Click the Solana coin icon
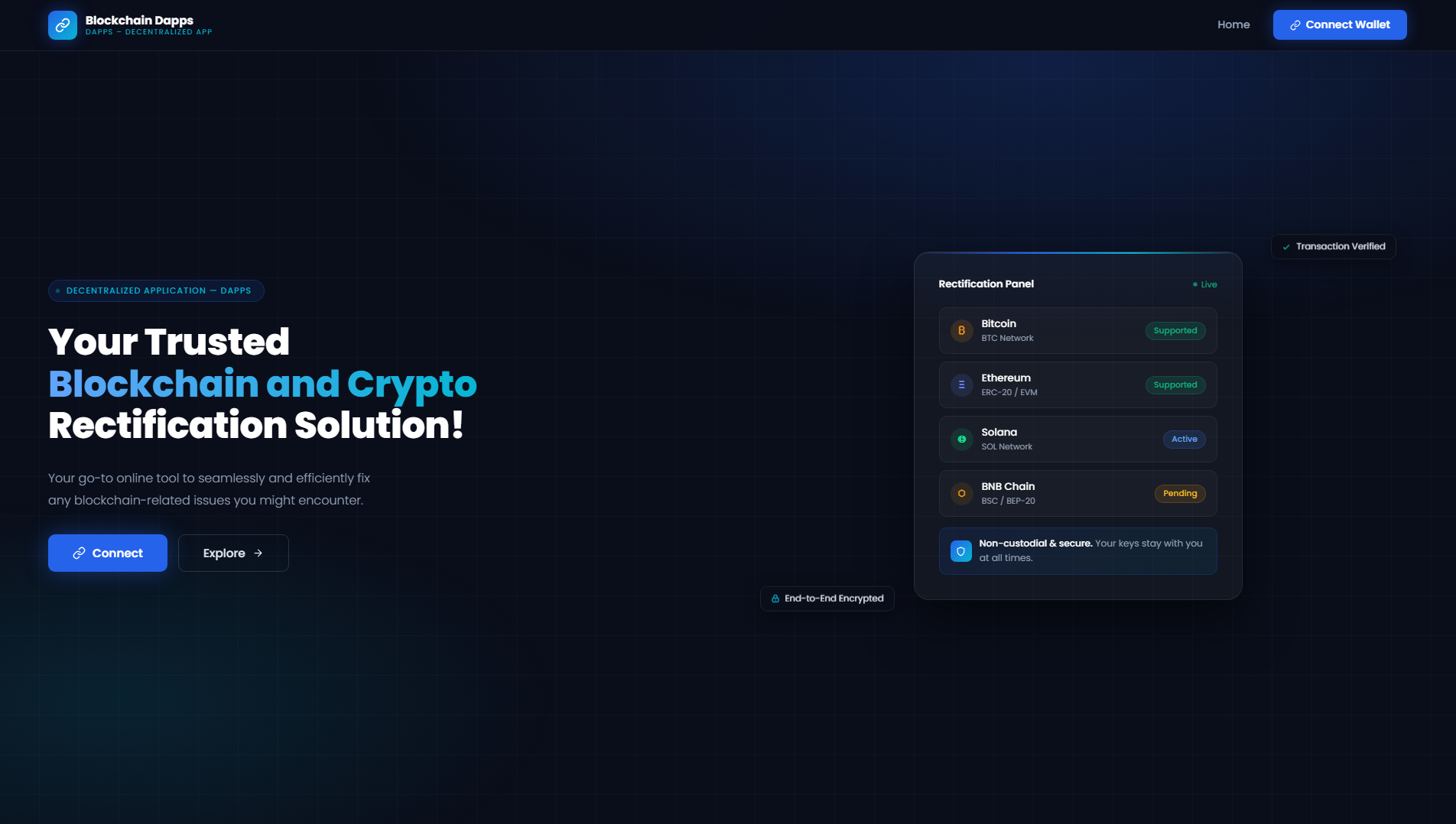This screenshot has height=824, width=1456. coord(961,440)
